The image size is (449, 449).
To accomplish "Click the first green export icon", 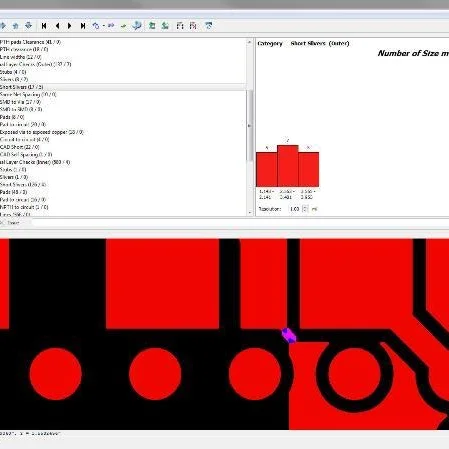I will 152,26.
